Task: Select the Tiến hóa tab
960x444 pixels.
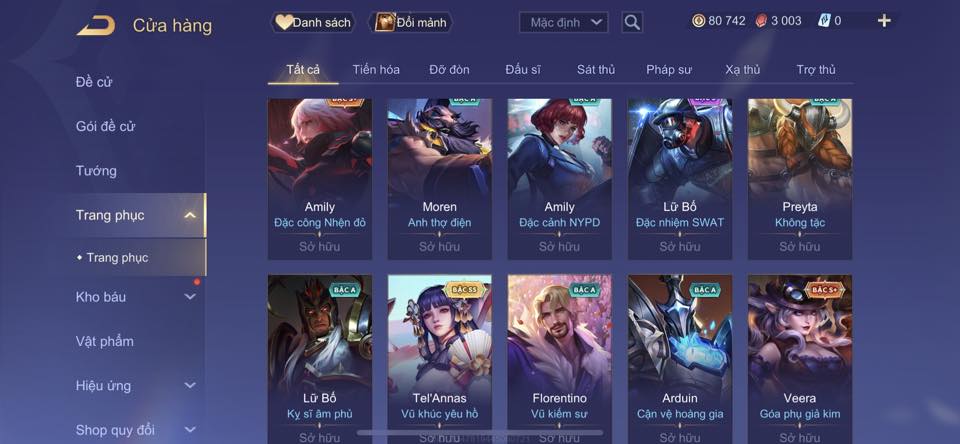Action: (376, 70)
